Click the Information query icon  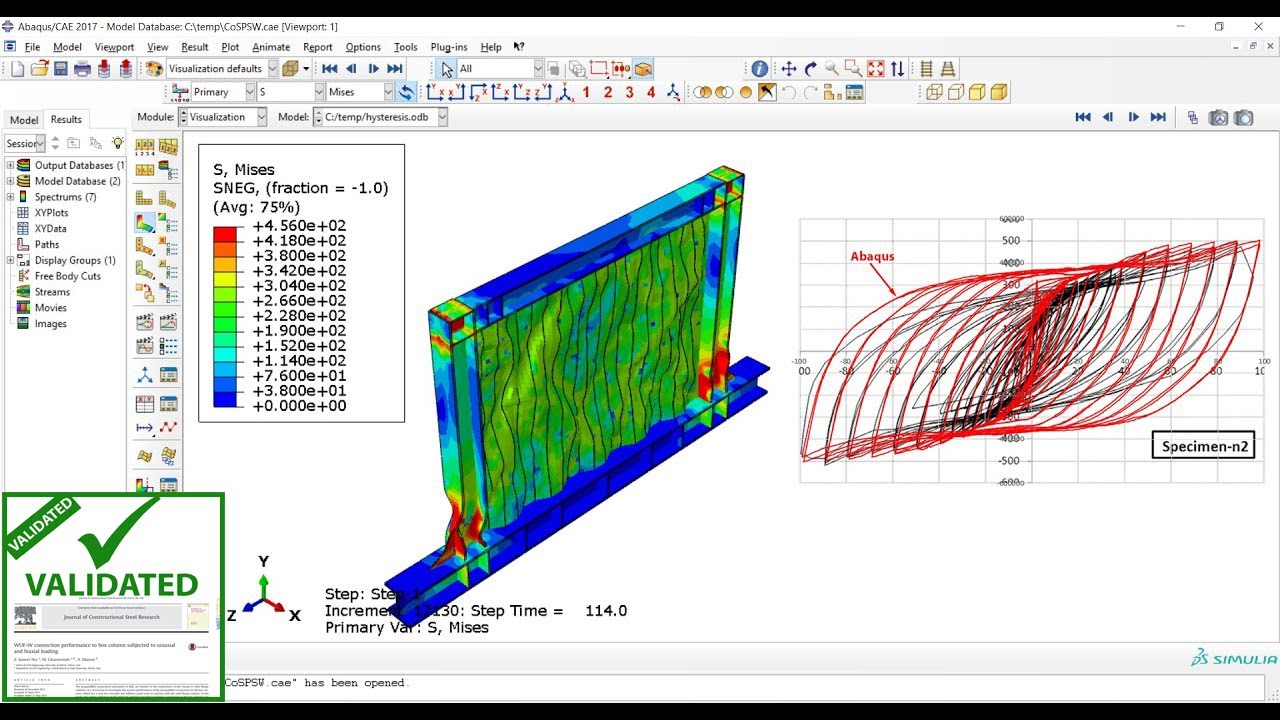pyautogui.click(x=760, y=69)
